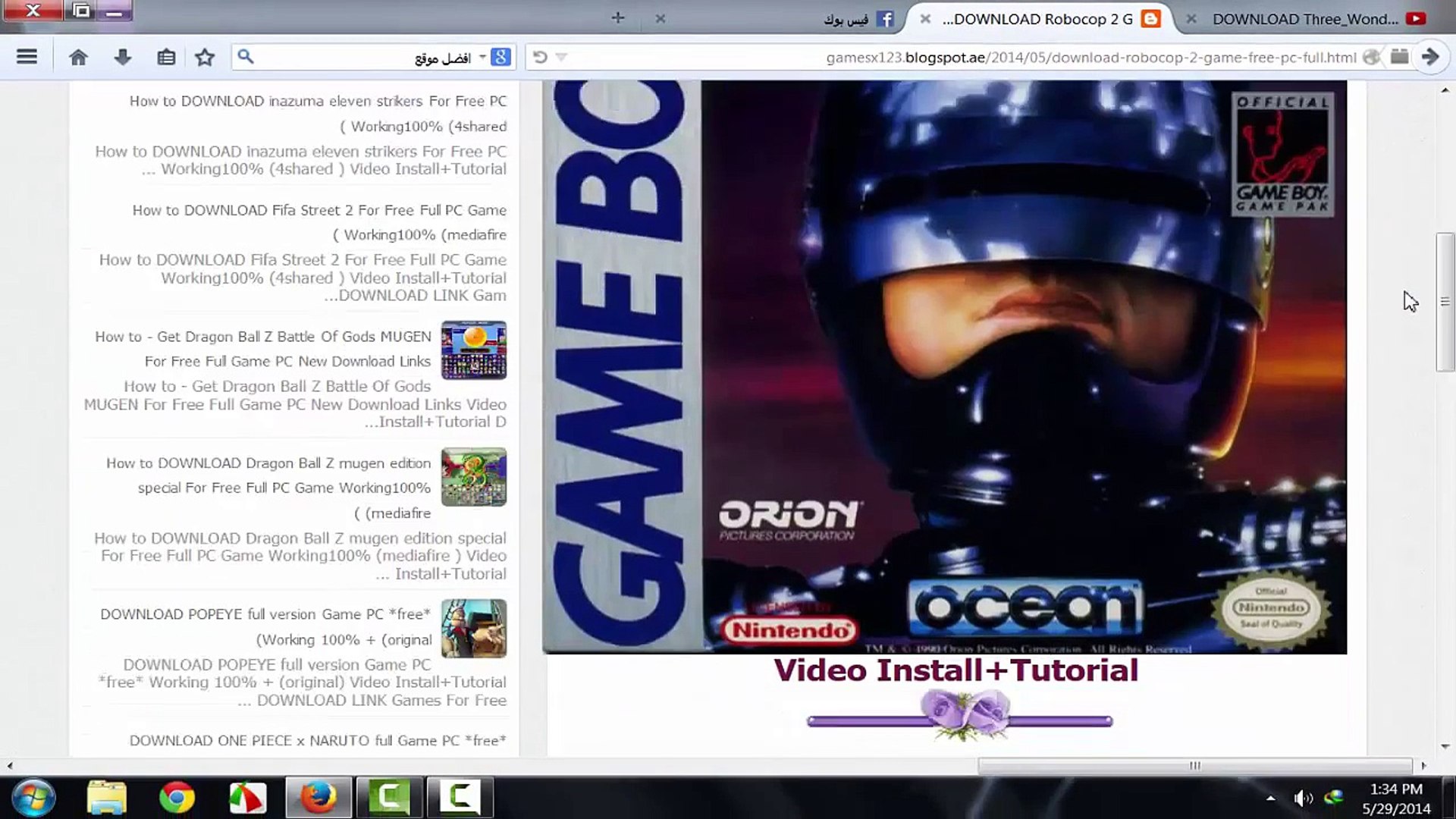Expand the URL history dropdown arrow
The image size is (1456, 819).
(562, 57)
